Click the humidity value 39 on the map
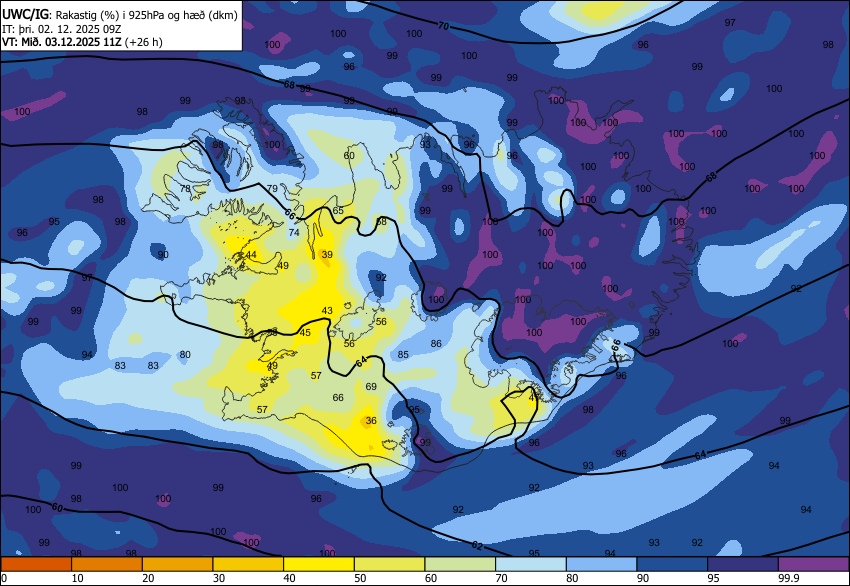850x586 pixels. tap(327, 254)
